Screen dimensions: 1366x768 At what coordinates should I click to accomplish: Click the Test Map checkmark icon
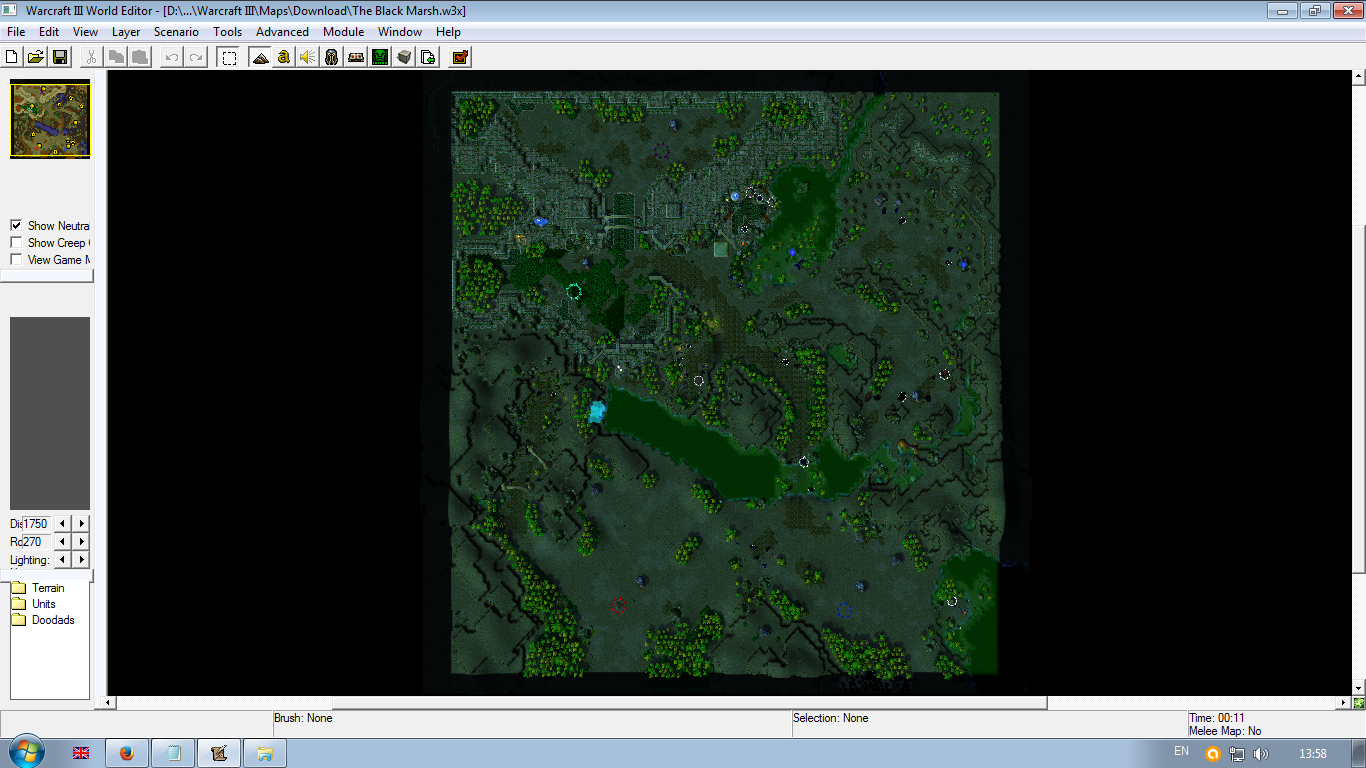point(460,57)
